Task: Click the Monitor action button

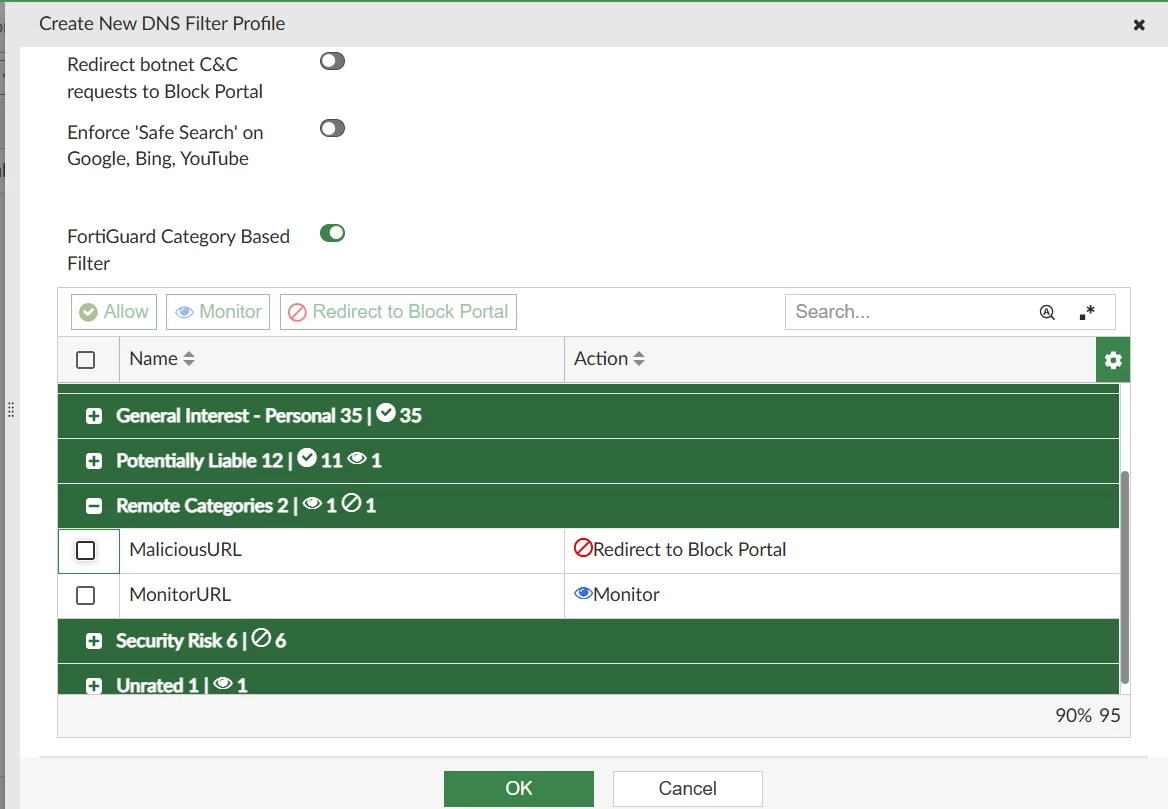Action: [x=218, y=311]
